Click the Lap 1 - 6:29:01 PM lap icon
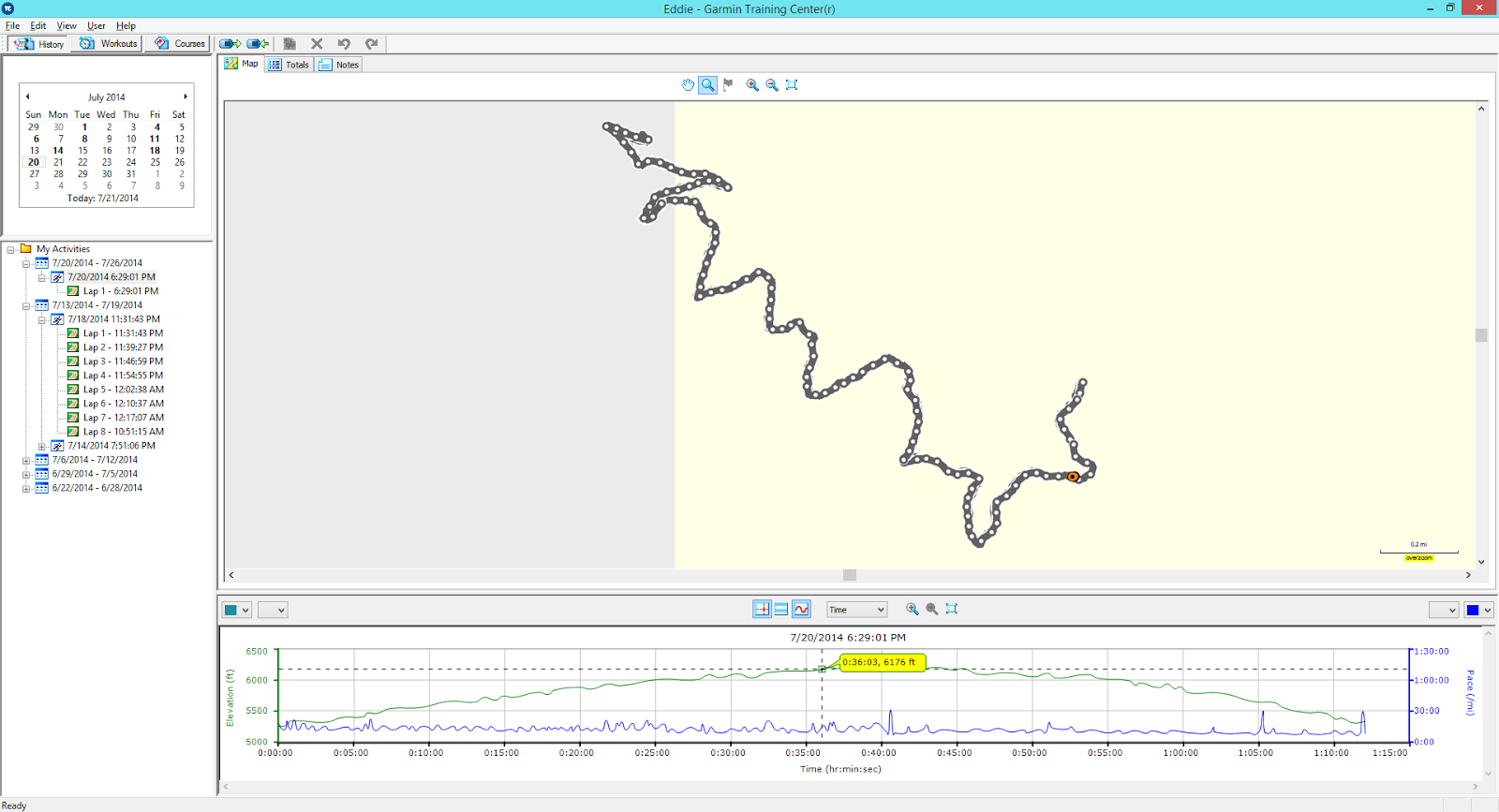Image resolution: width=1499 pixels, height=812 pixels. point(73,291)
